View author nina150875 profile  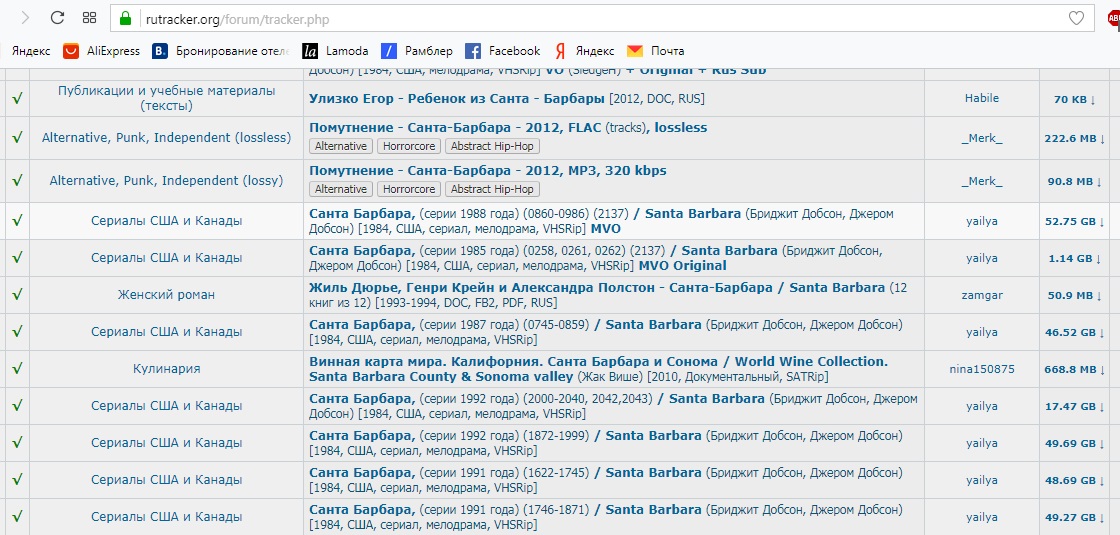(x=981, y=369)
